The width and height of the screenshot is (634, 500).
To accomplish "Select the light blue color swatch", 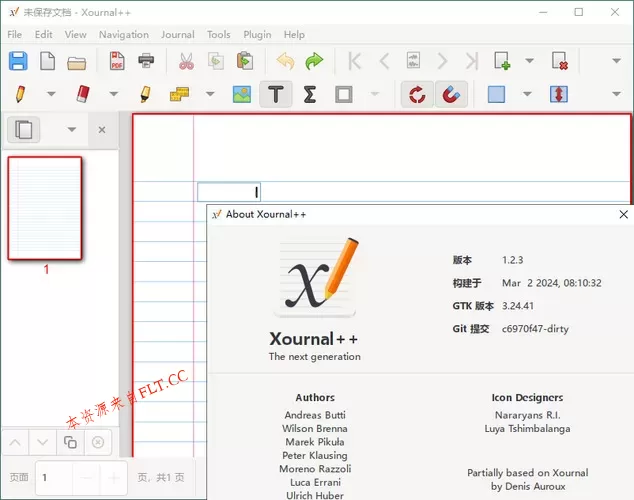I will pyautogui.click(x=496, y=94).
